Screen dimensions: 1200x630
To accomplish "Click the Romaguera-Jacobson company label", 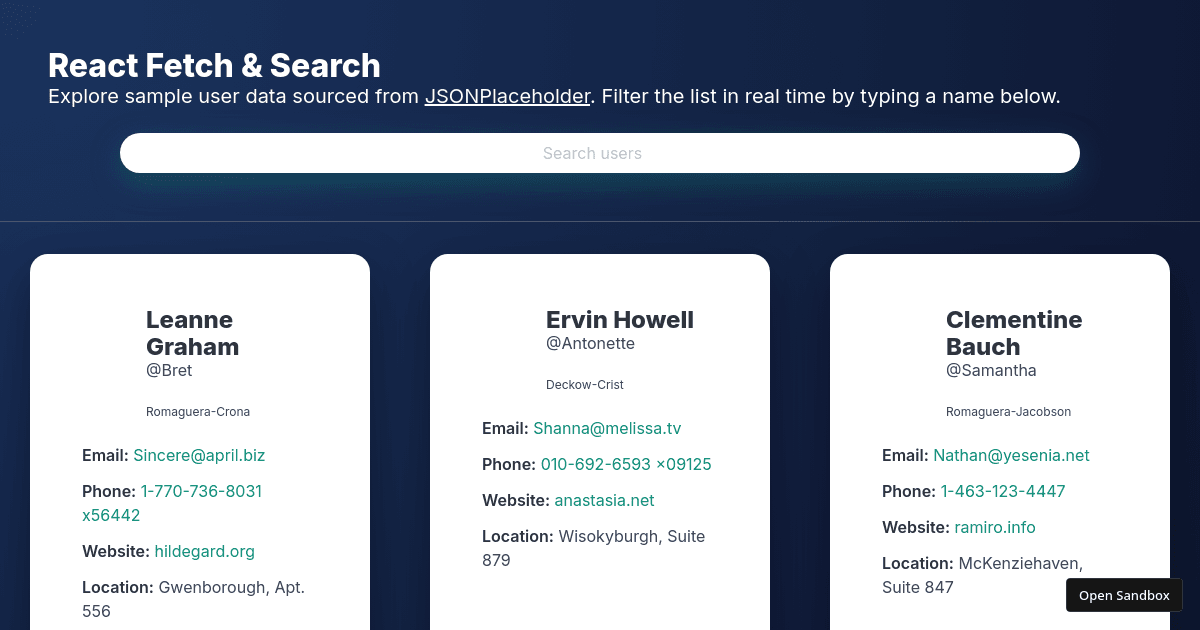I will (x=1008, y=411).
